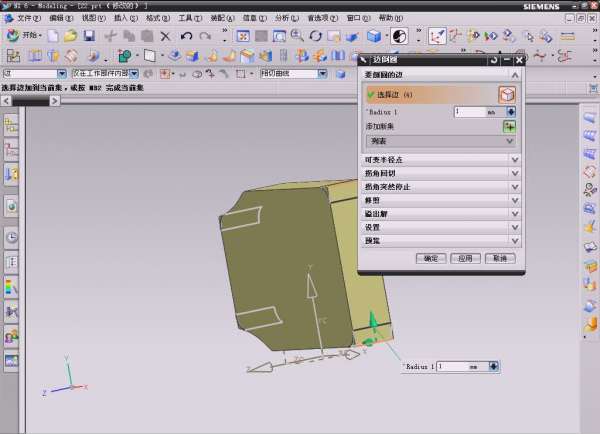The width and height of the screenshot is (600, 434).
Task: Click the 确定 OK button
Action: [x=431, y=258]
